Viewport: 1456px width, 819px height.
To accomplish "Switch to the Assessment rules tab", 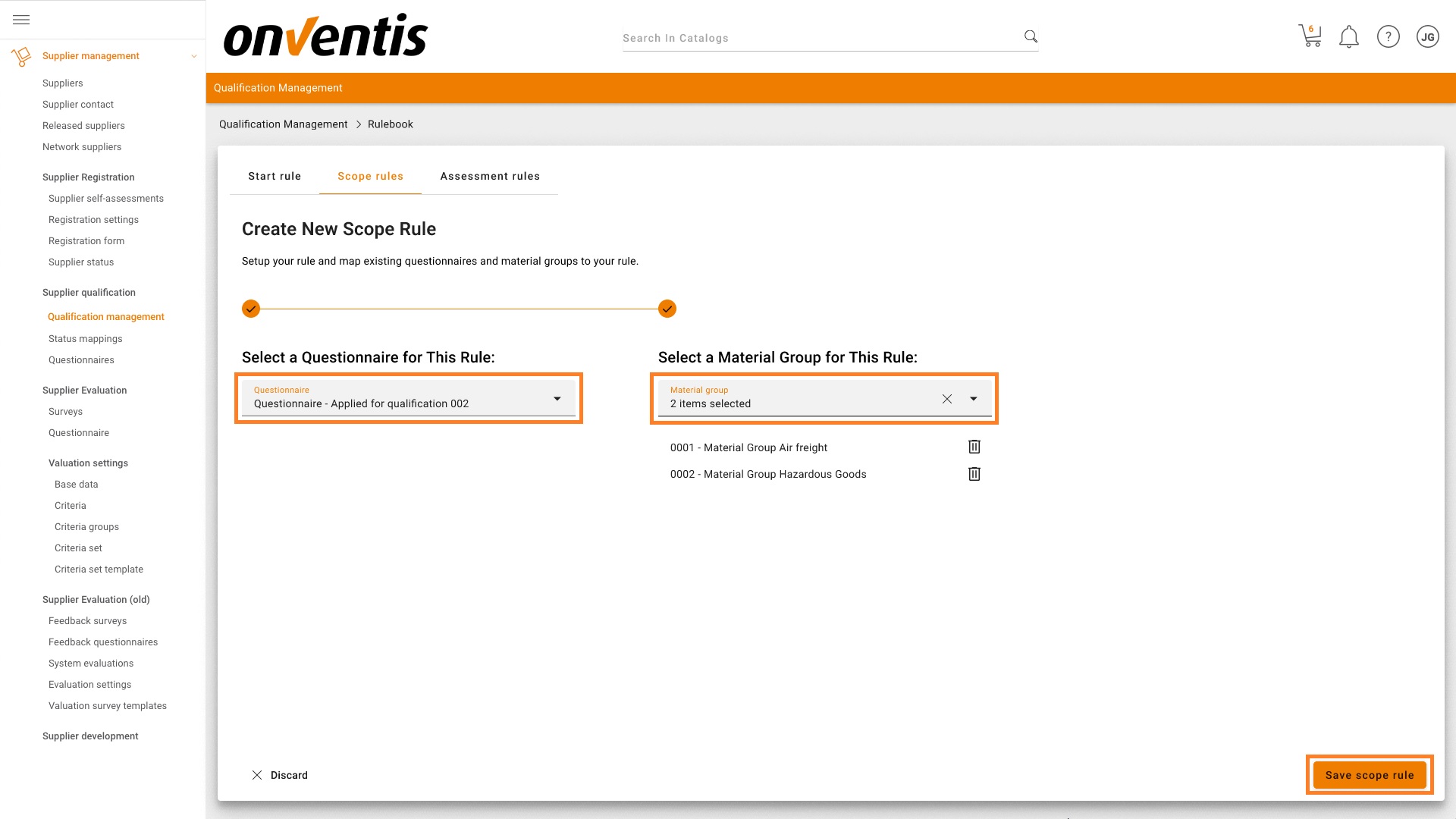I will [490, 176].
